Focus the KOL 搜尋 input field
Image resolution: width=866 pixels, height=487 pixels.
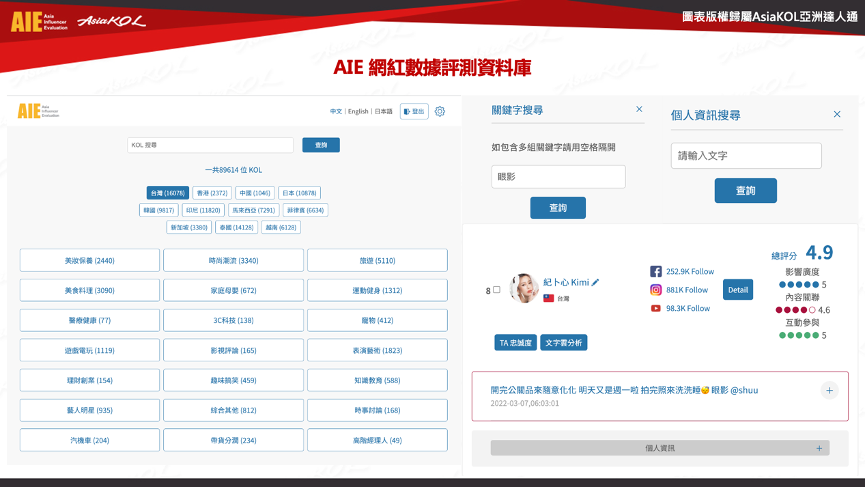210,145
